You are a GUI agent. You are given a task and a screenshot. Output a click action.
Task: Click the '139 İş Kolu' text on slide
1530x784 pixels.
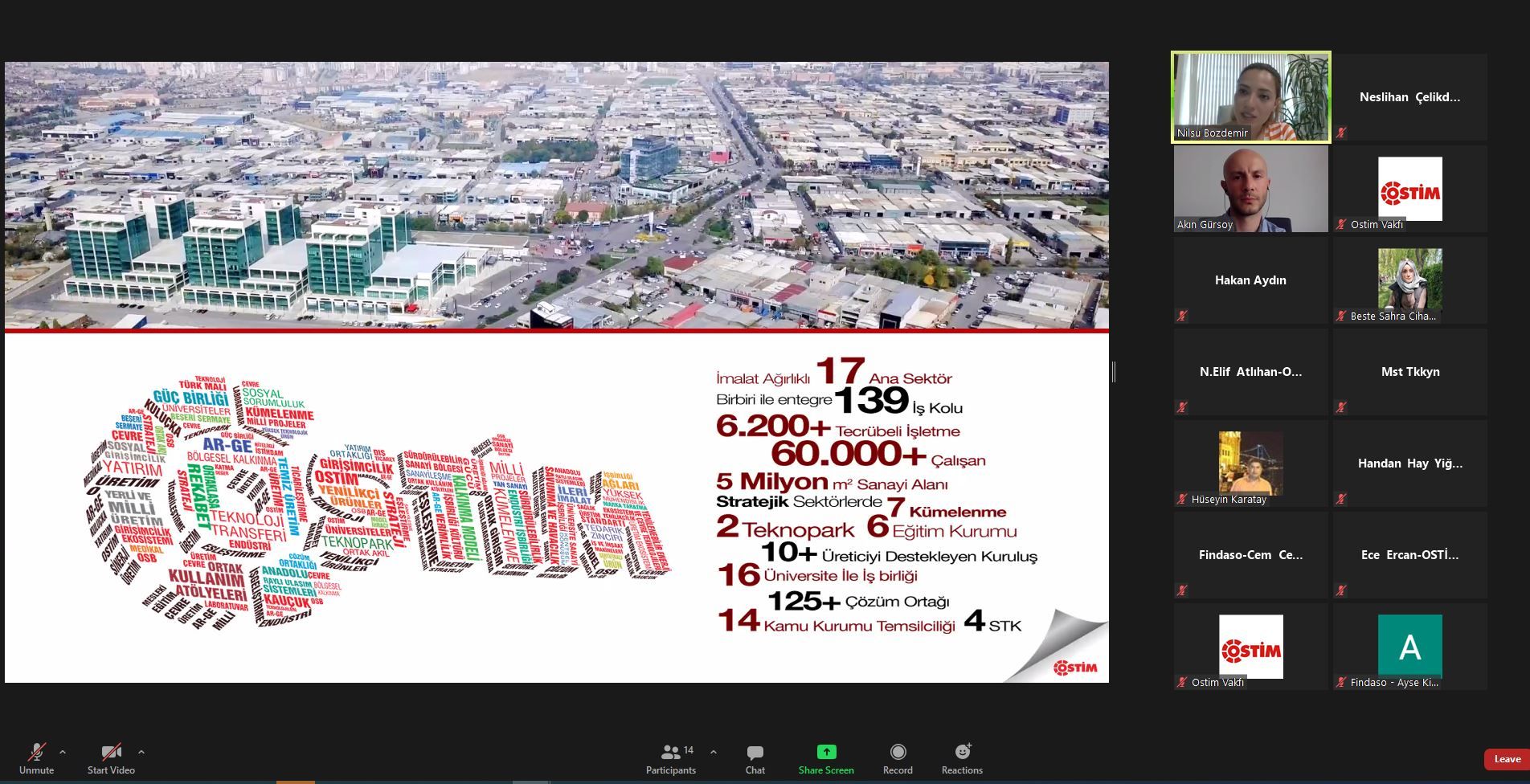(x=898, y=401)
